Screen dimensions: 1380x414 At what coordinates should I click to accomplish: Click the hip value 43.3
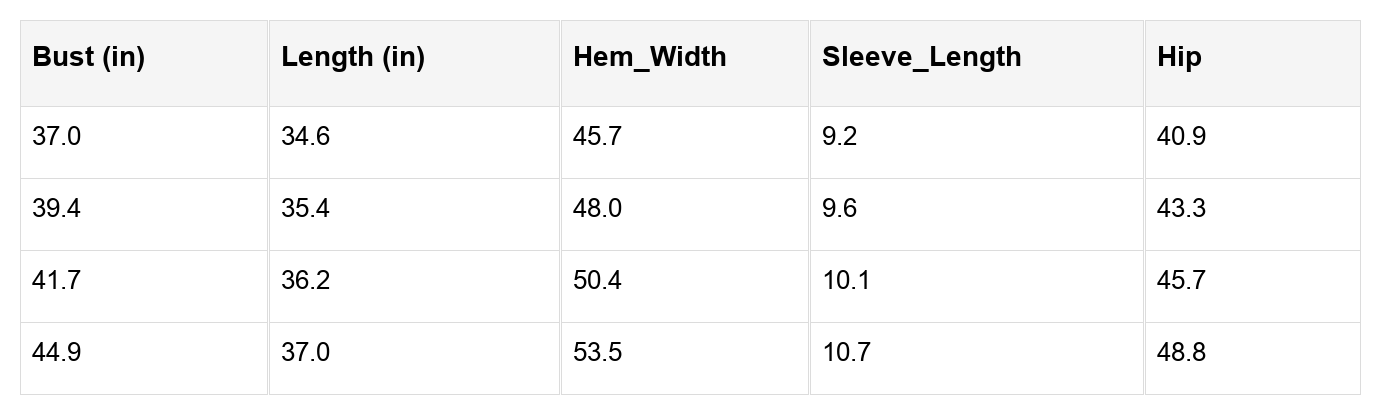[x=1181, y=209]
